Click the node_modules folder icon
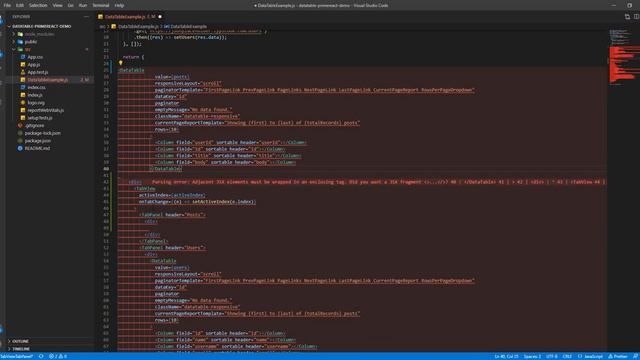This screenshot has height=360, width=640. [x=20, y=34]
